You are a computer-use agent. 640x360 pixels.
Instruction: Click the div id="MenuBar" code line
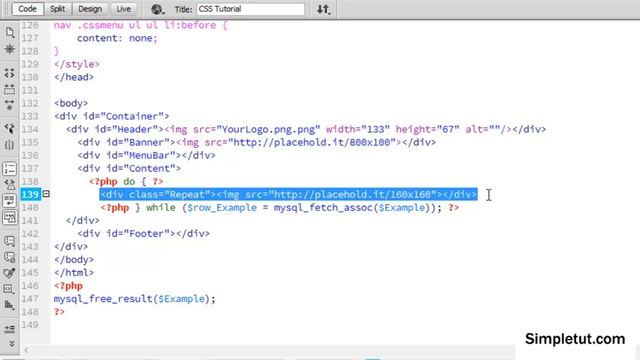click(x=147, y=155)
